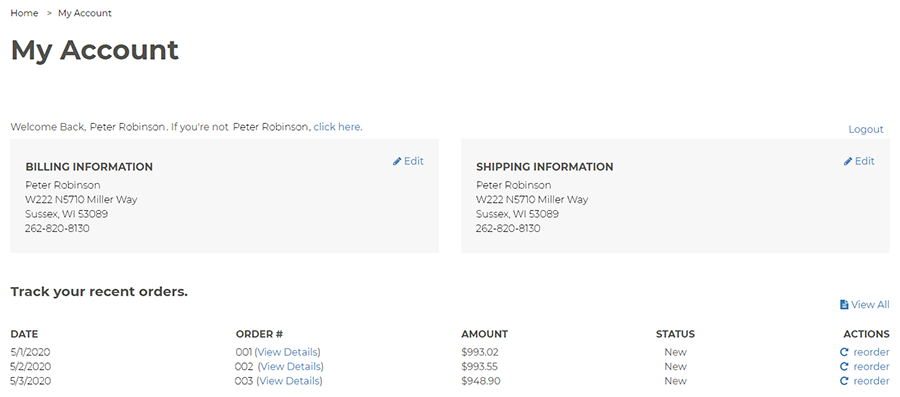900x397 pixels.
Task: Click reorder arrow icon for order 003
Action: click(844, 381)
